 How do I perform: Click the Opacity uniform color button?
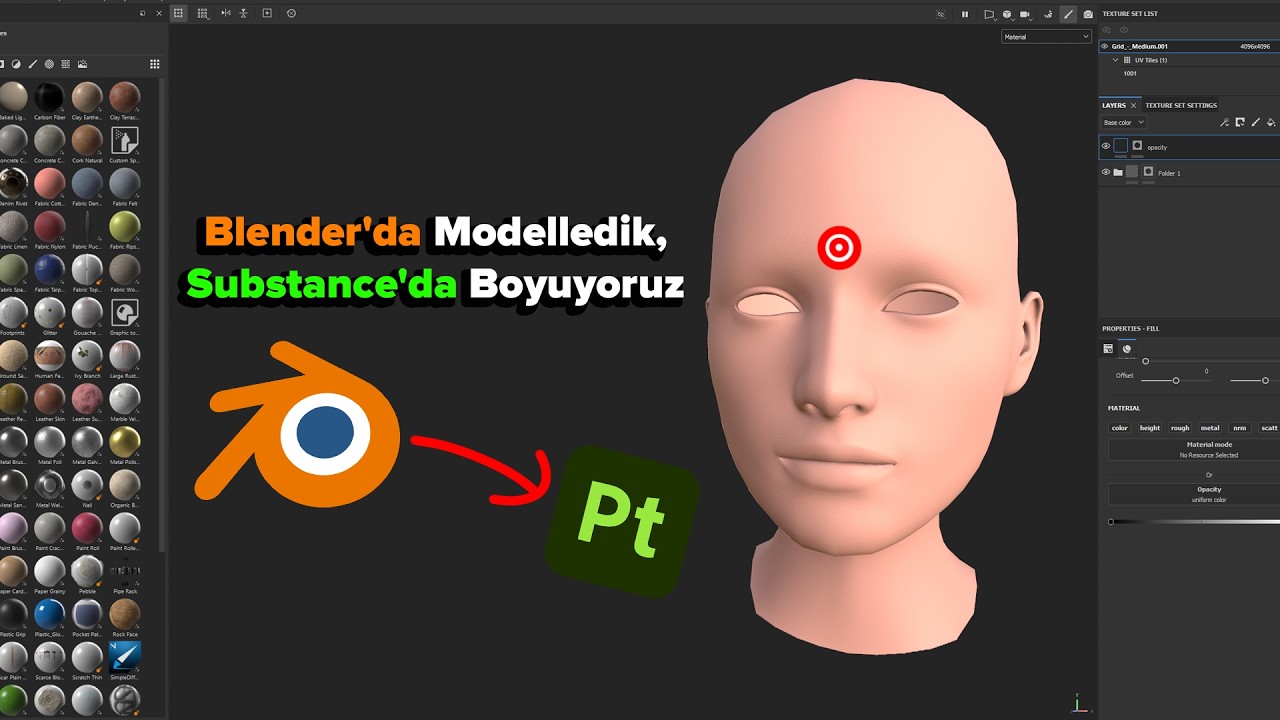[1194, 494]
